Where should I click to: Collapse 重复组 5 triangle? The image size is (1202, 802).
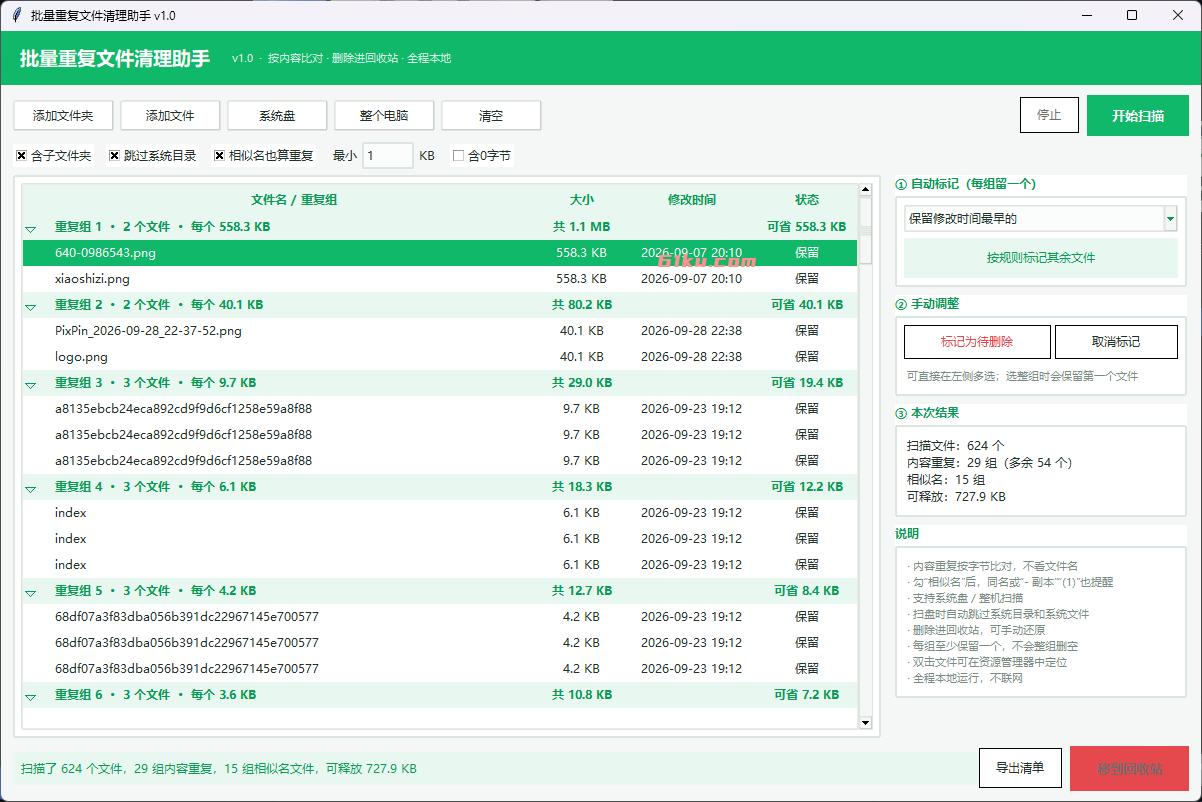pyautogui.click(x=30, y=593)
